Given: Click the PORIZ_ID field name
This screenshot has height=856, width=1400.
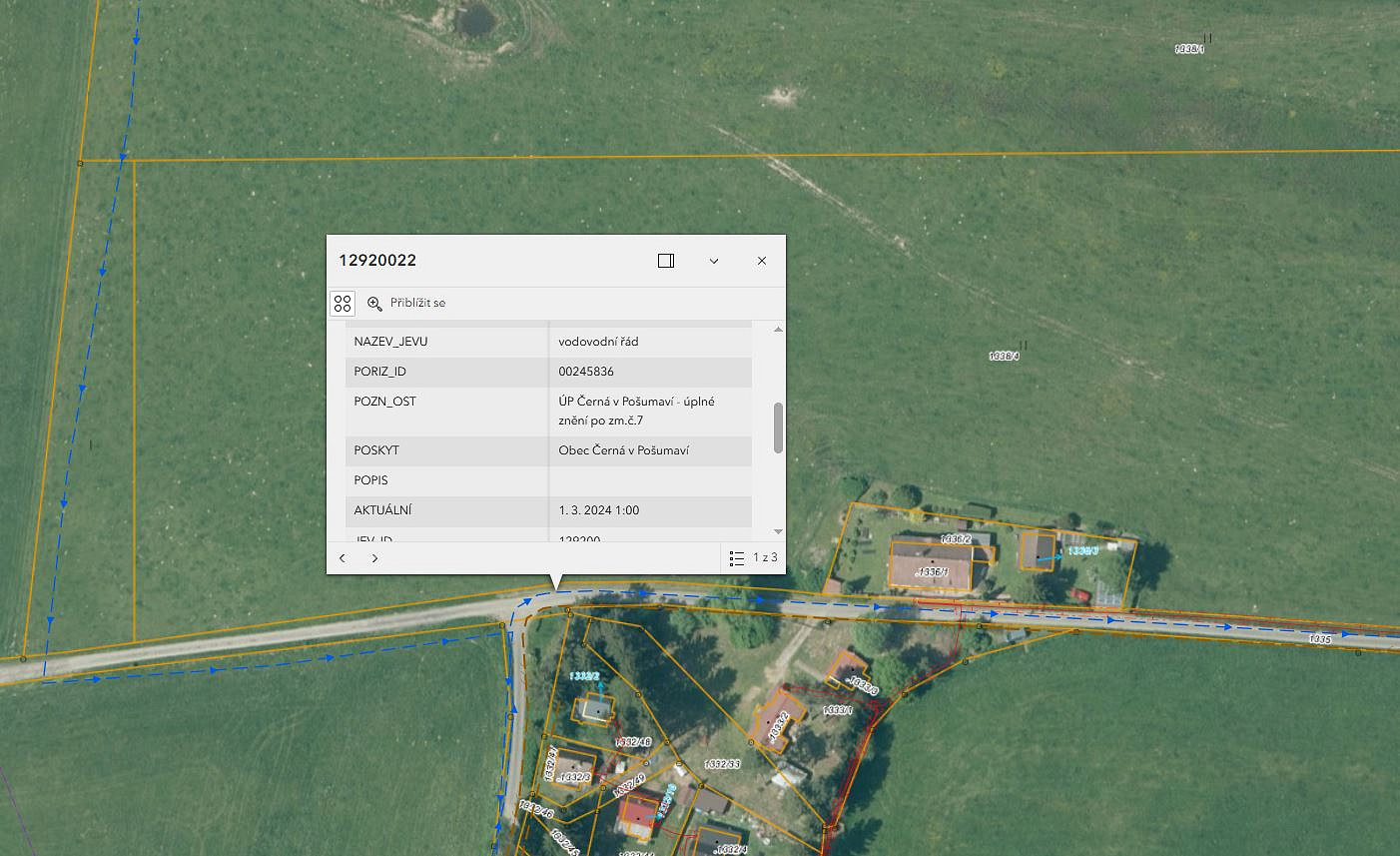Looking at the screenshot, I should coord(379,372).
